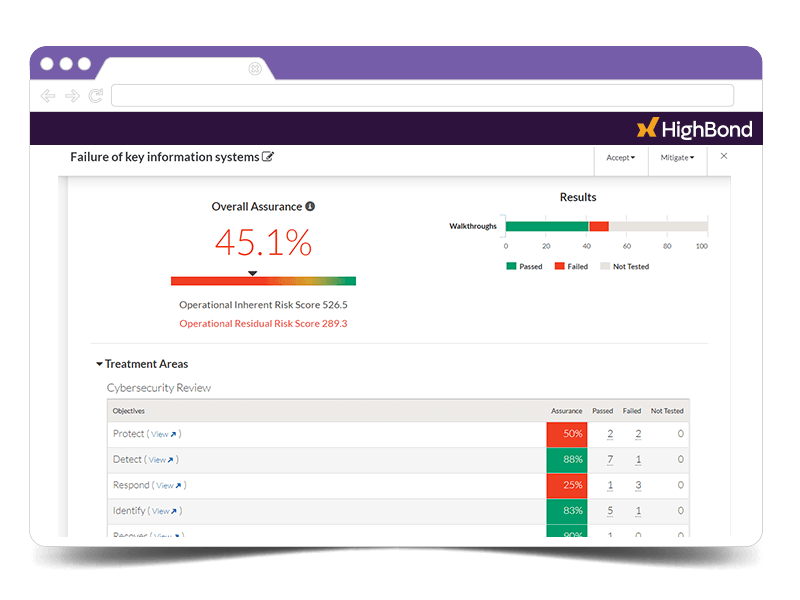Click the passed count 1 for Respond
This screenshot has height=600, width=800.
610,485
